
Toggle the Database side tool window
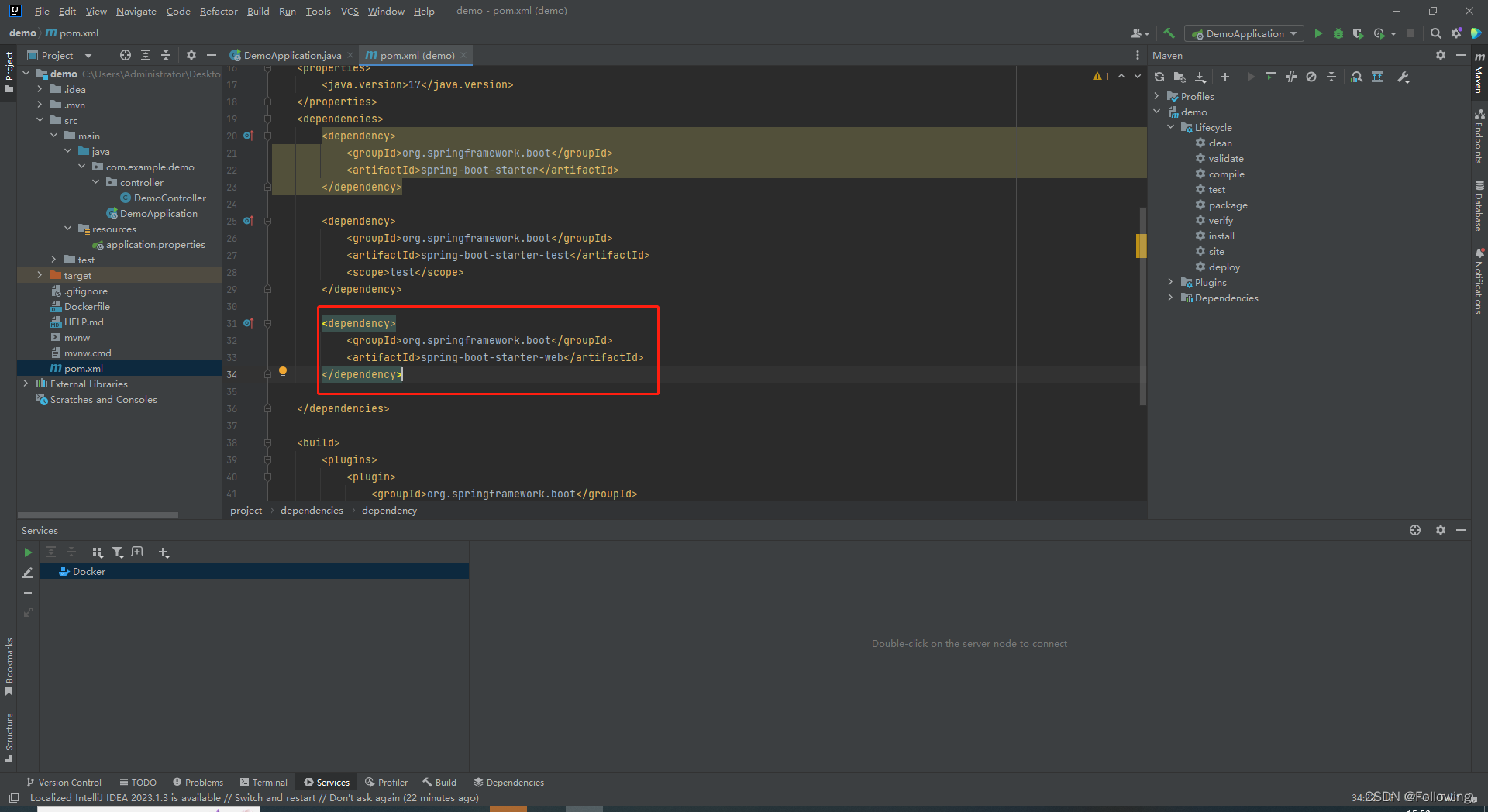point(1479,206)
